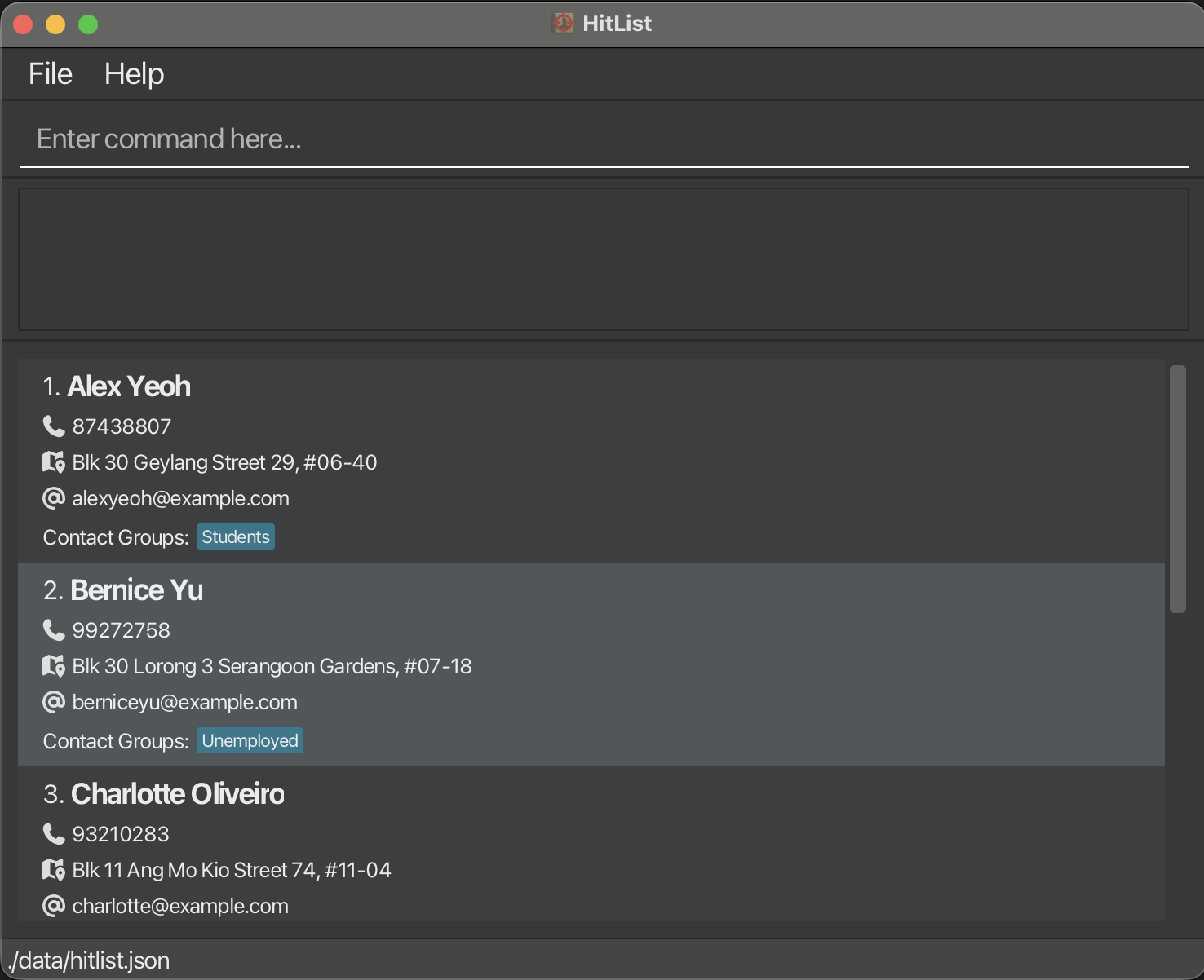
Task: Focus the 'Enter command here...' input field
Action: (x=604, y=139)
